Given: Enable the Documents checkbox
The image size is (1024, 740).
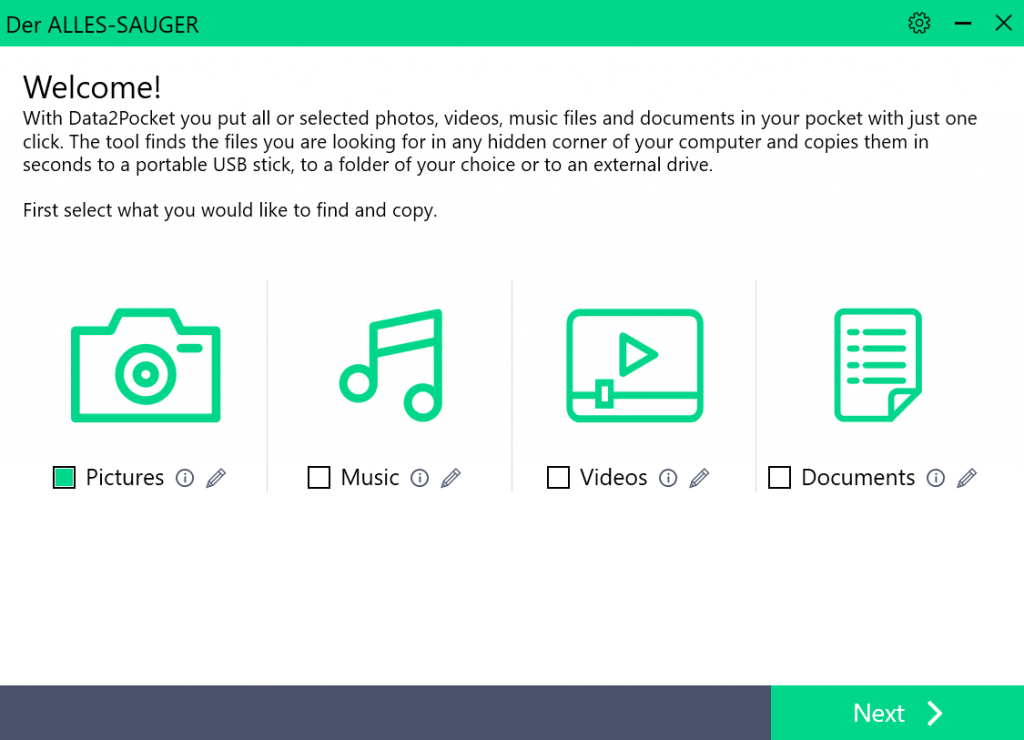Looking at the screenshot, I should pyautogui.click(x=779, y=477).
